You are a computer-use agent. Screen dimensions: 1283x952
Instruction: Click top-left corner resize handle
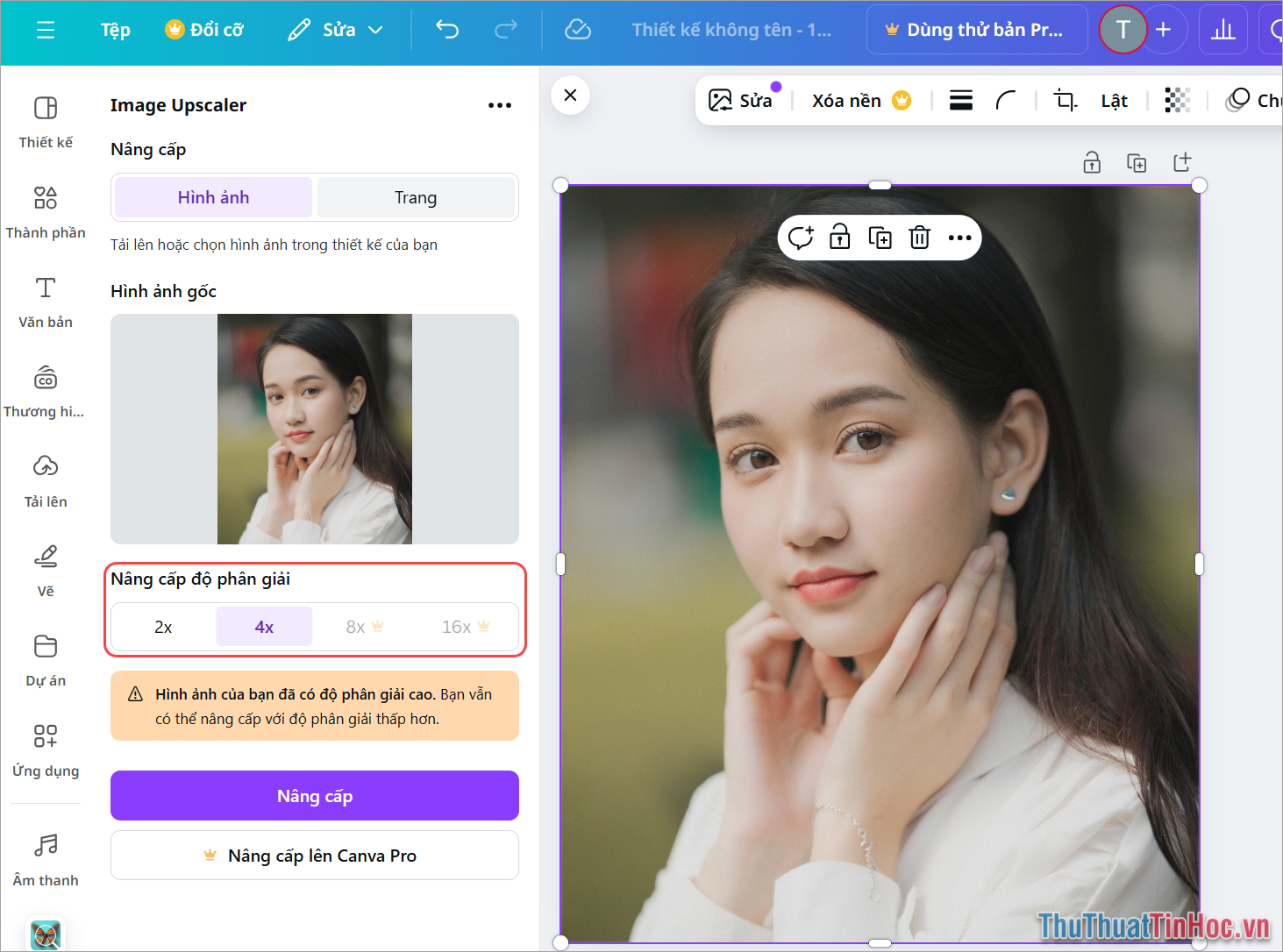pyautogui.click(x=561, y=185)
